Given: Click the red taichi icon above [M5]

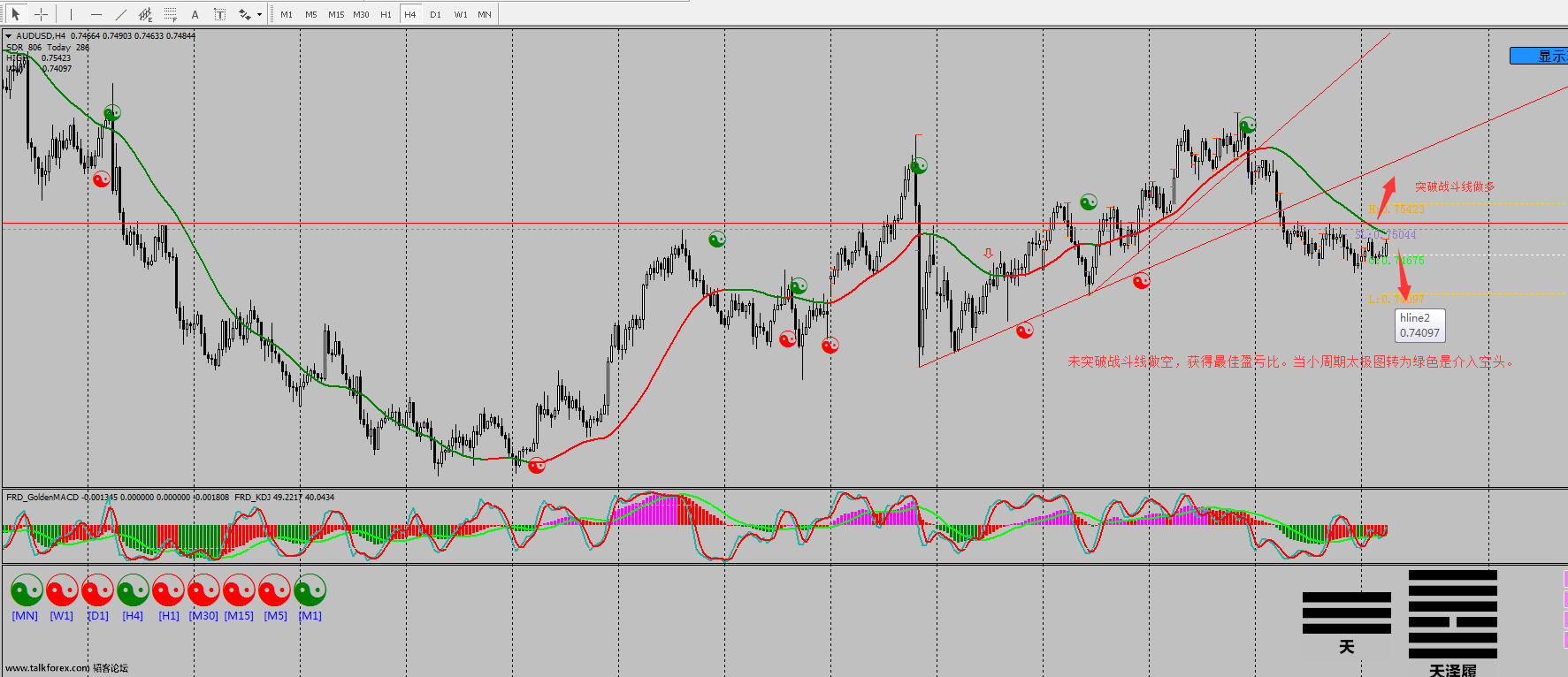Looking at the screenshot, I should pos(274,590).
